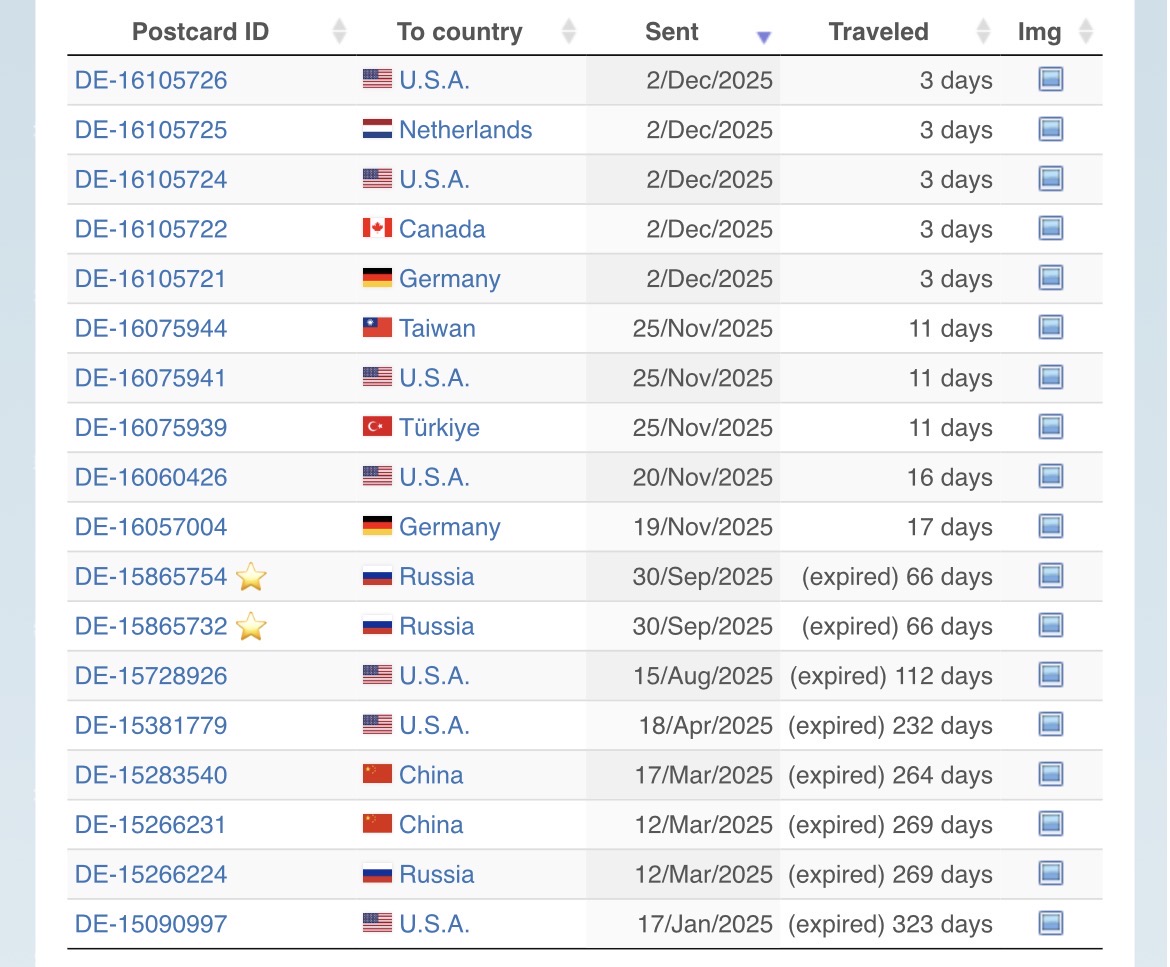Screen dimensions: 1170x967
Task: Open postcard link DE-16105724
Action: pyautogui.click(x=151, y=180)
